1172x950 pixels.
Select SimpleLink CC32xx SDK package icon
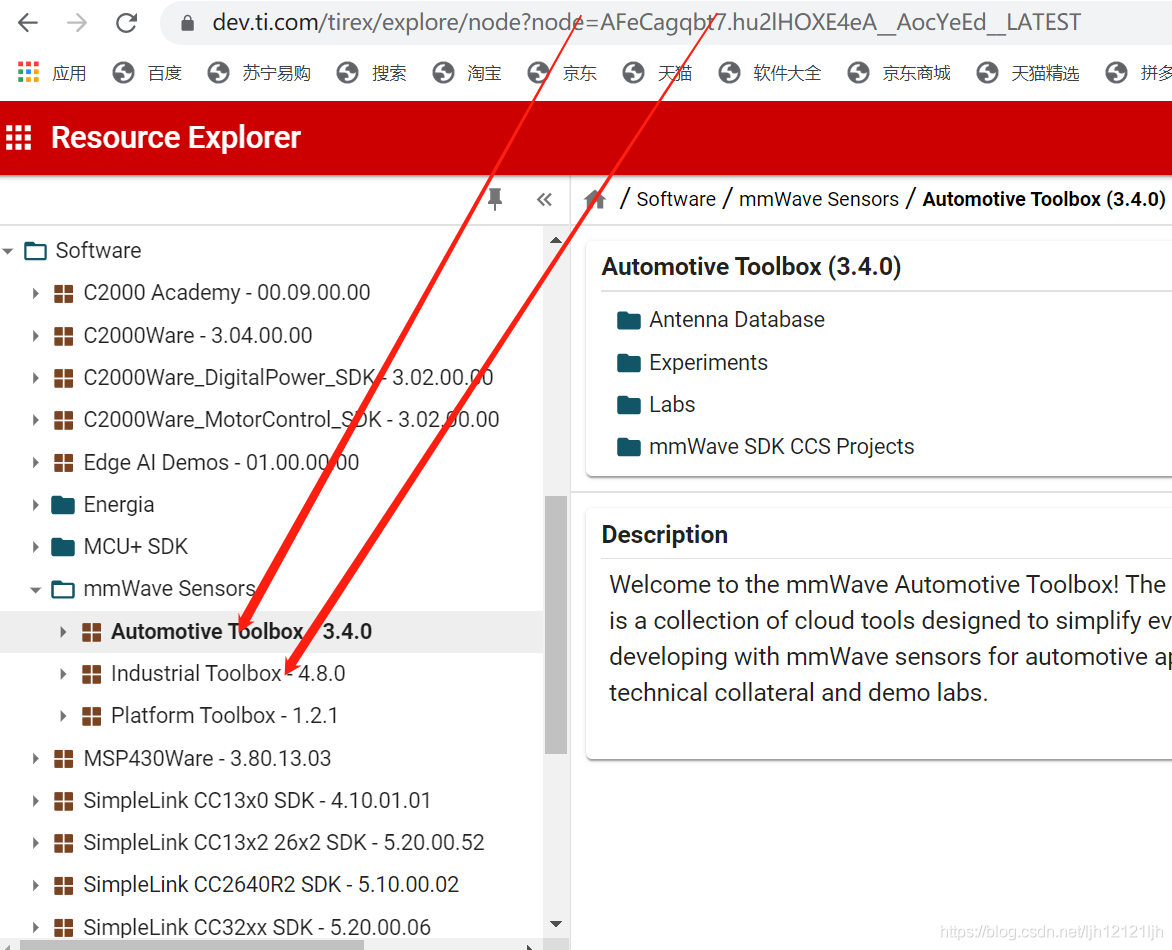[x=64, y=928]
